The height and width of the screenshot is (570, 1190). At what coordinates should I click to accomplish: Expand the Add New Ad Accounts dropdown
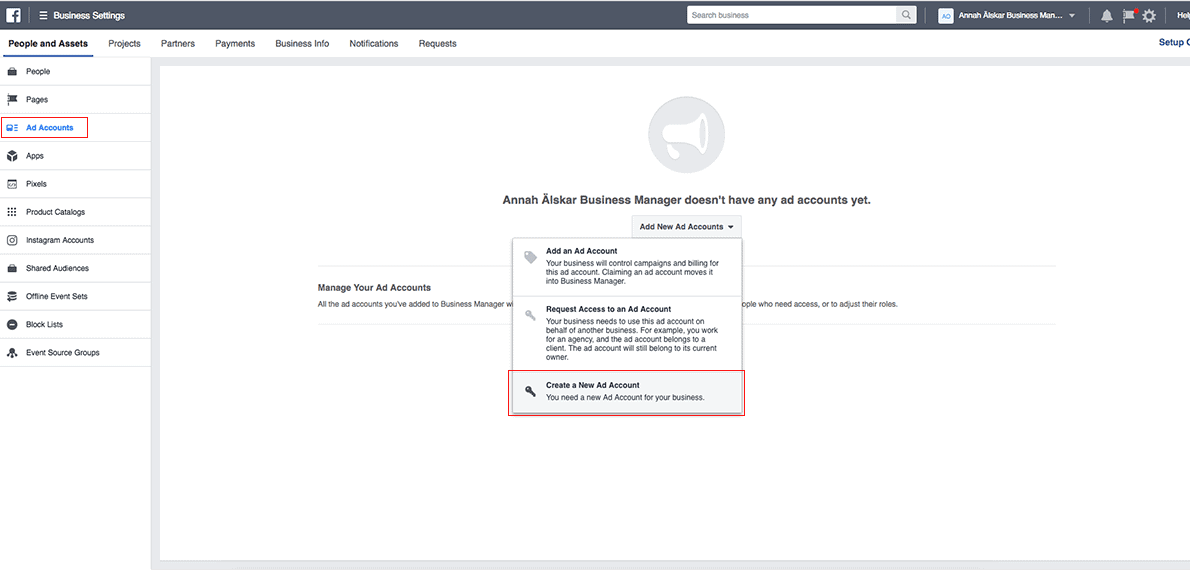tap(686, 227)
